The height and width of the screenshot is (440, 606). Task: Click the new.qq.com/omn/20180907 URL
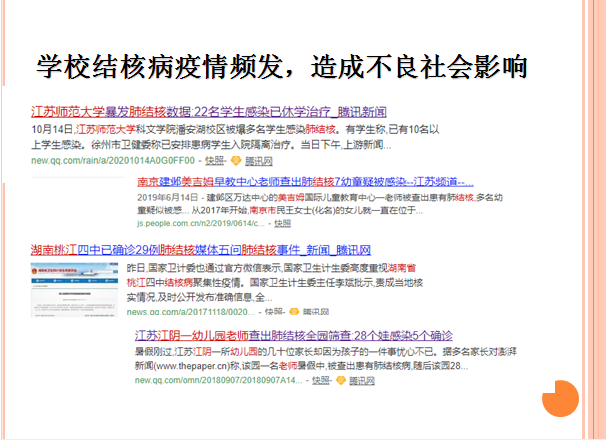pyautogui.click(x=218, y=380)
